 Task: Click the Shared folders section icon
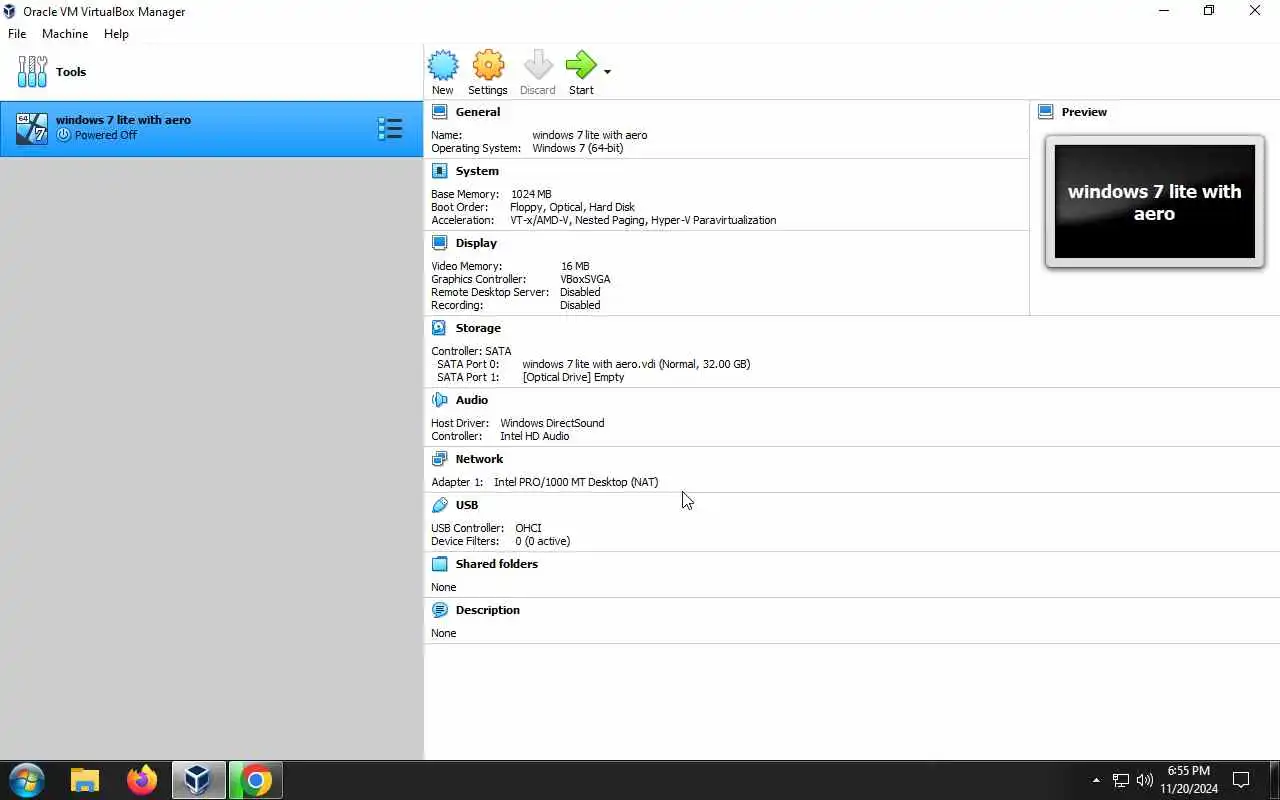439,564
